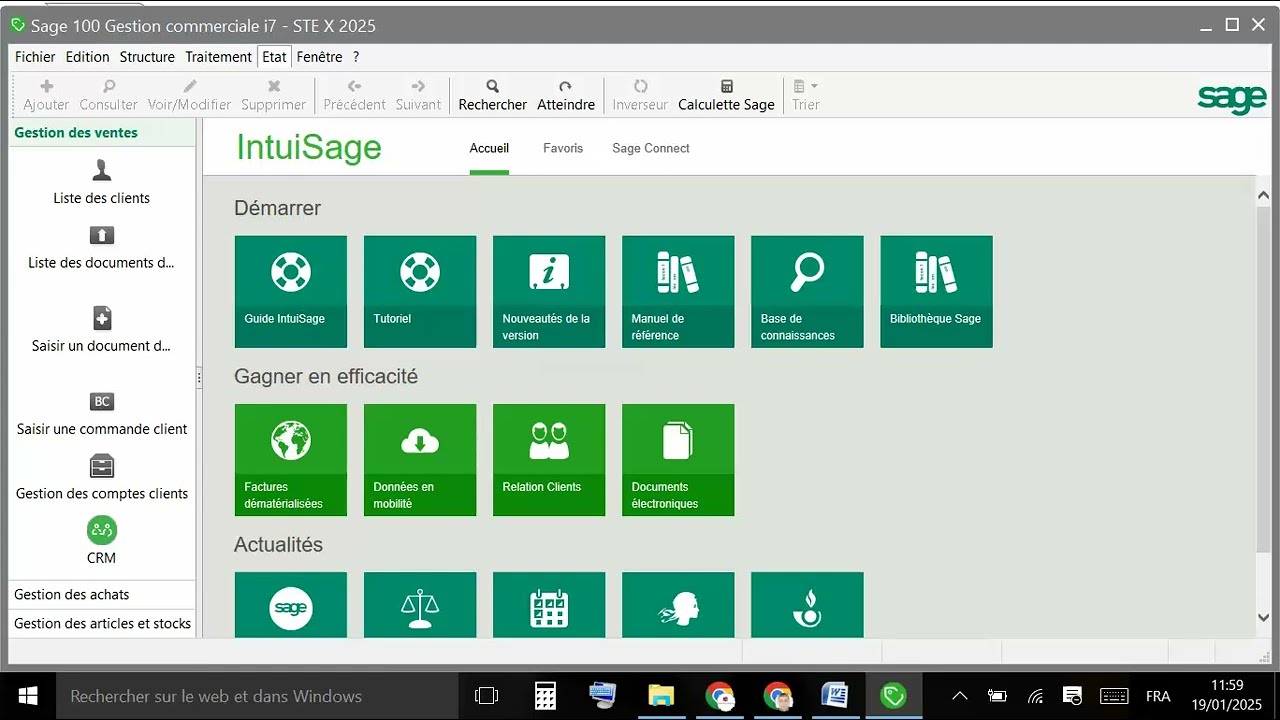
Task: Open the Marianne head tile under Actualités
Action: pos(678,605)
